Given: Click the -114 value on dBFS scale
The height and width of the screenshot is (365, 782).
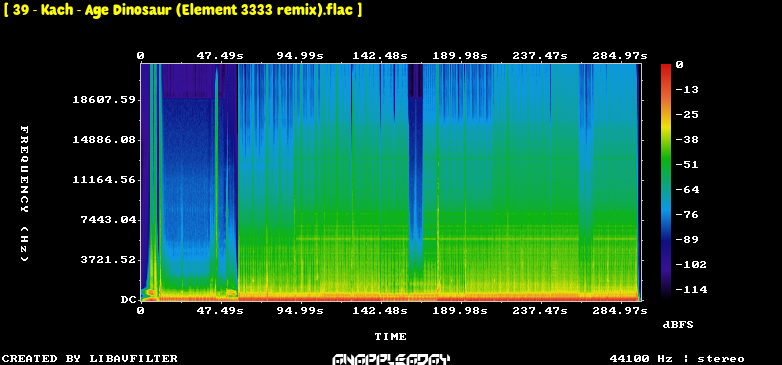Looking at the screenshot, I should 690,289.
